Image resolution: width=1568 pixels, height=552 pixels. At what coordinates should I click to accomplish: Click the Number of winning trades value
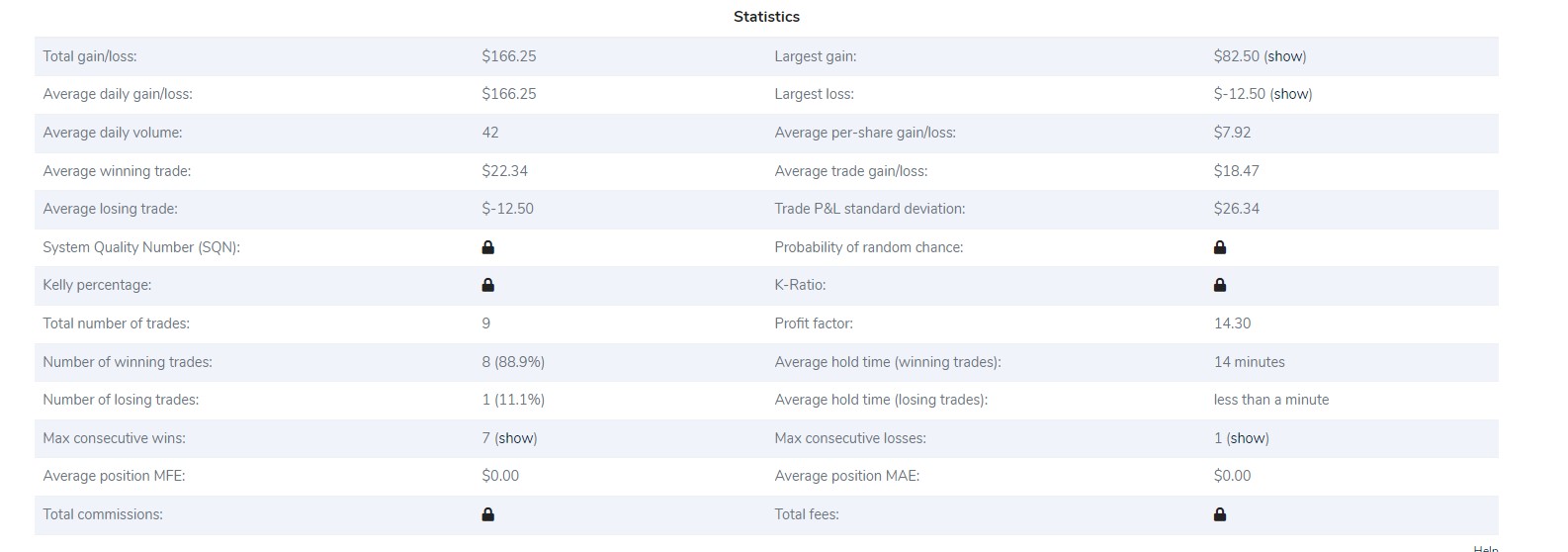tap(513, 362)
